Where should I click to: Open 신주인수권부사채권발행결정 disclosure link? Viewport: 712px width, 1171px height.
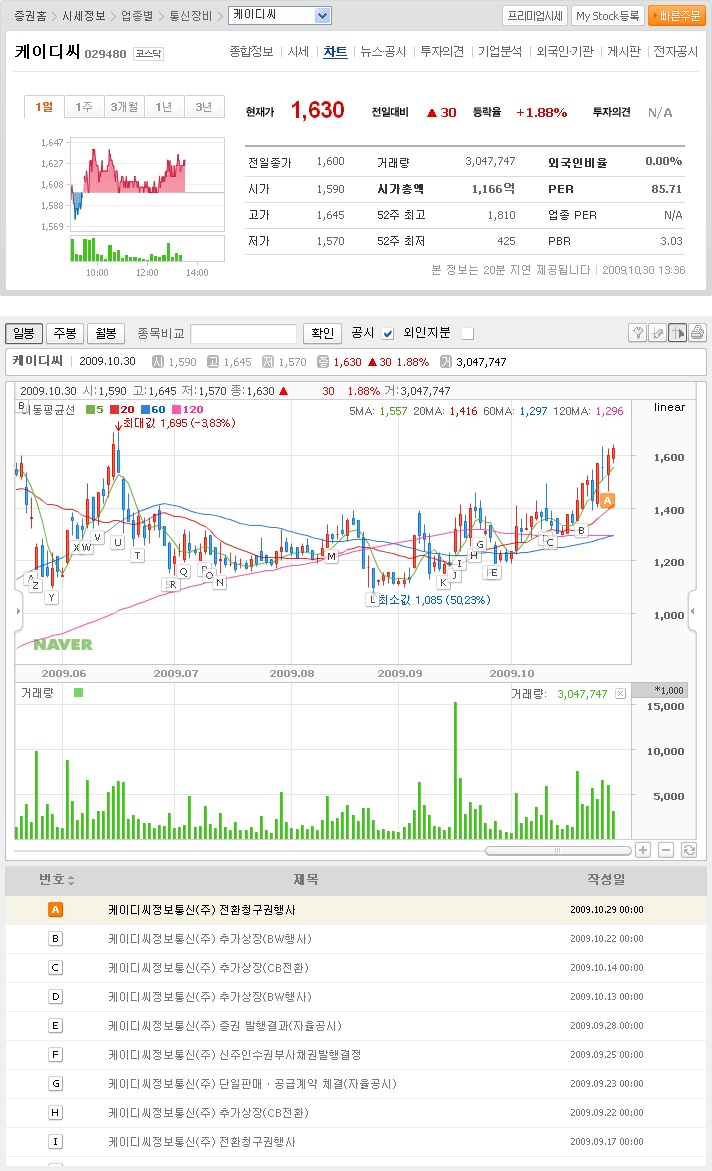(x=235, y=1054)
